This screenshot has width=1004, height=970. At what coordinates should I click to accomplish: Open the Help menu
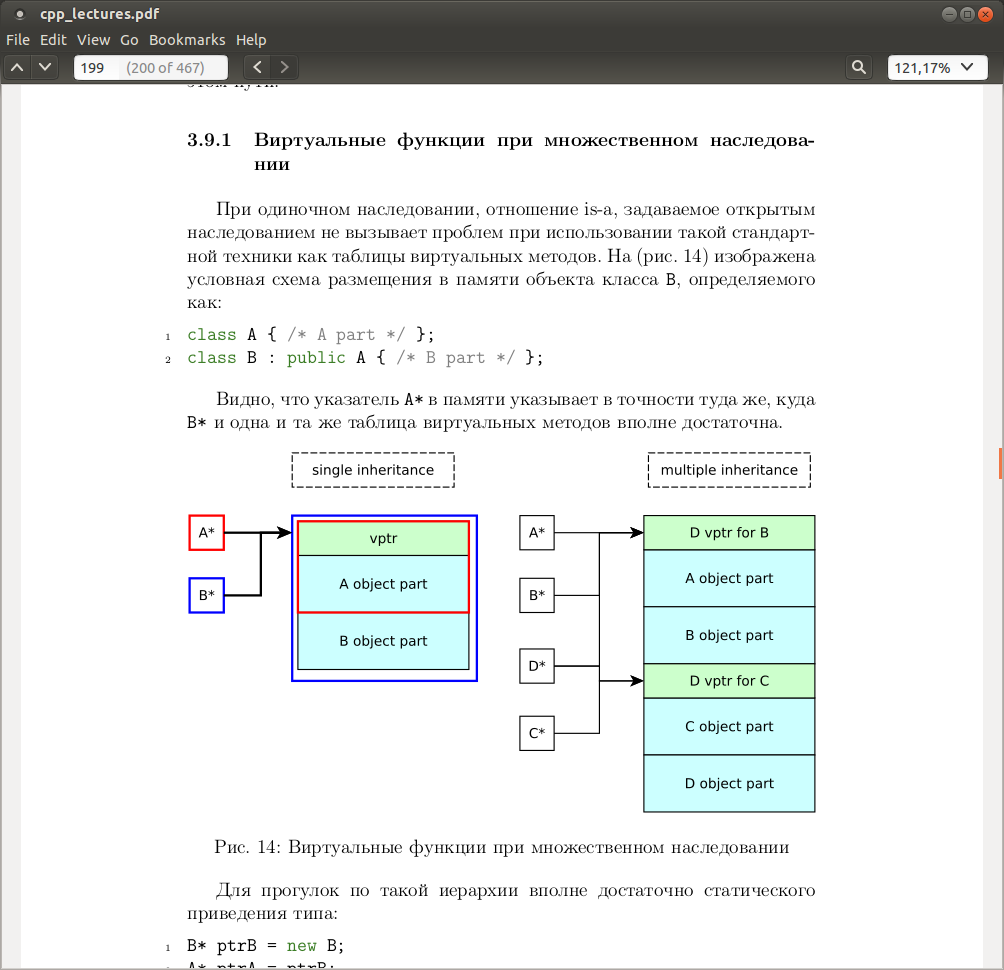[x=251, y=40]
